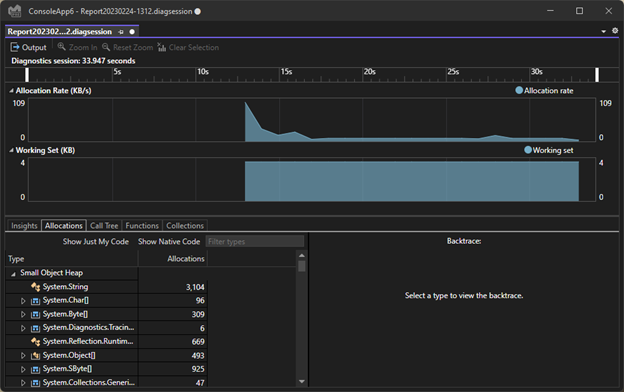The width and height of the screenshot is (624, 392).
Task: Click the Visual Studio app icon in title bar
Action: 15,11
